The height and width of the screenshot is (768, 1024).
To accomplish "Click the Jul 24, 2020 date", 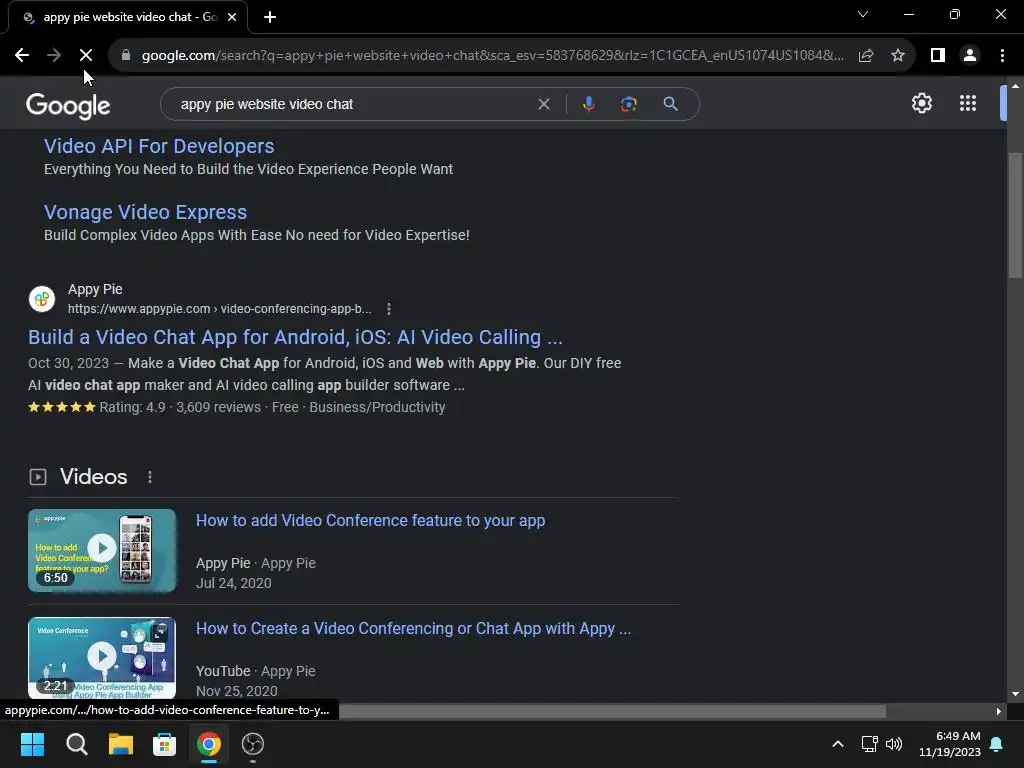I will [234, 583].
